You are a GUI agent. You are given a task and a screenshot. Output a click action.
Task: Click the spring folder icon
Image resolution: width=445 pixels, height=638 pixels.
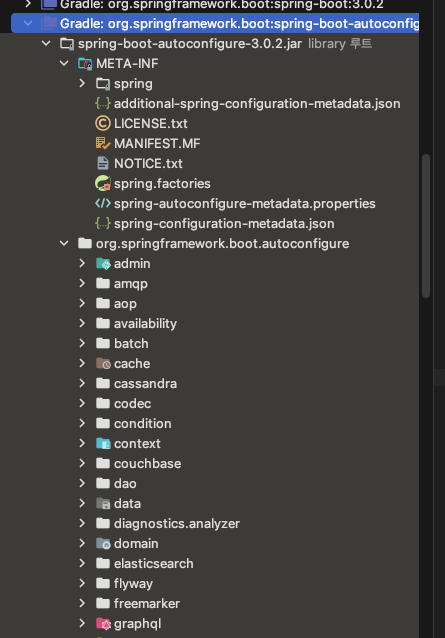(x=103, y=83)
